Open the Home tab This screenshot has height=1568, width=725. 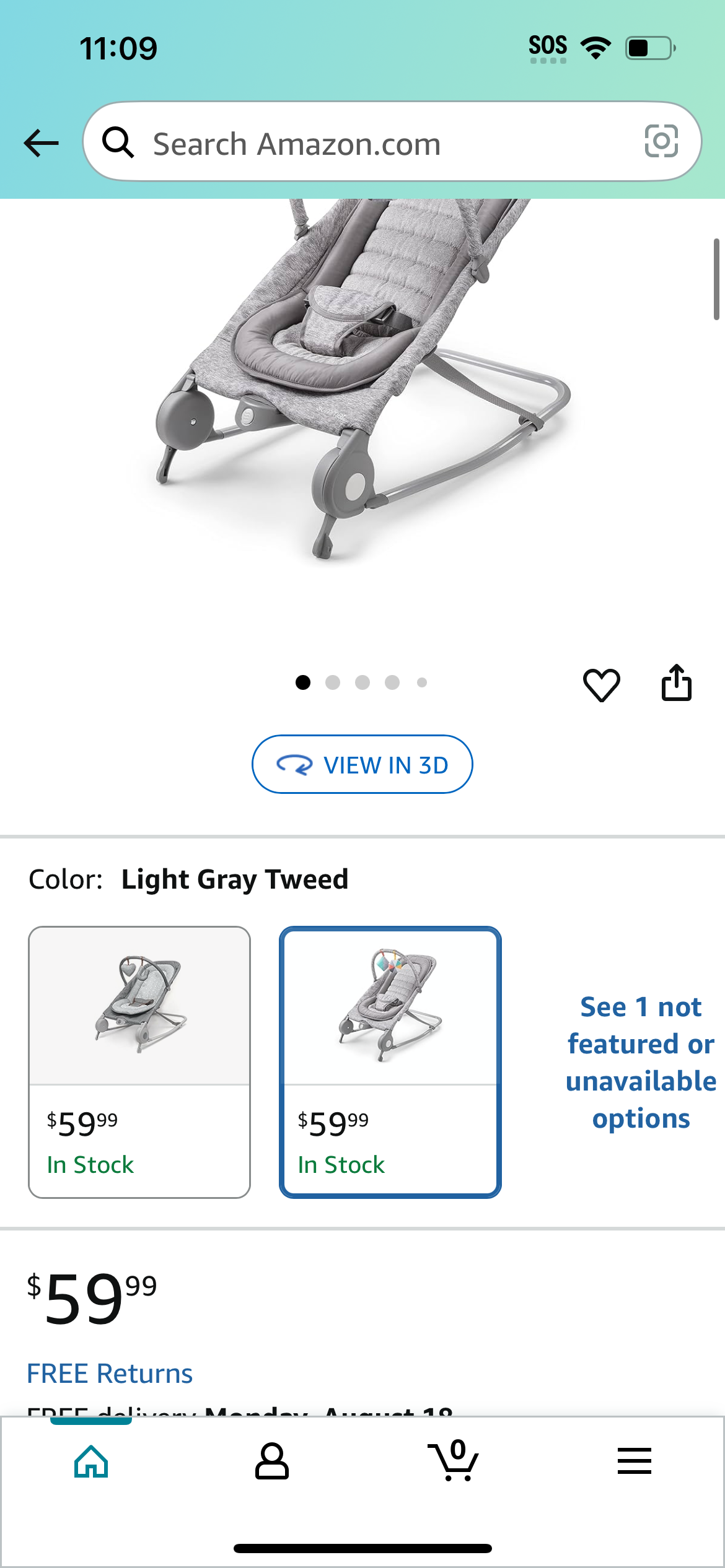pyautogui.click(x=91, y=1461)
